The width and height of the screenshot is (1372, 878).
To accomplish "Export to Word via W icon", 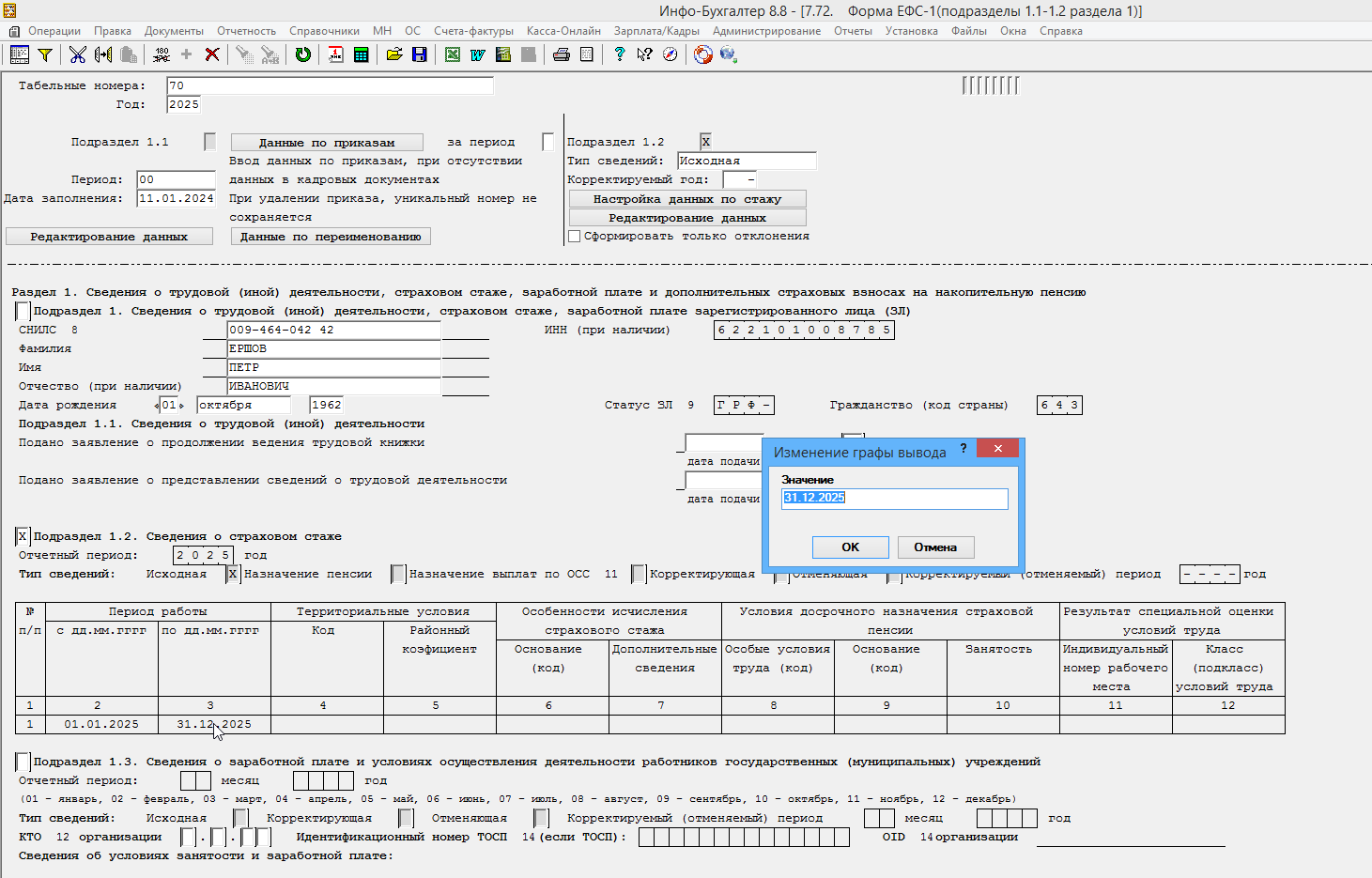I will [478, 54].
